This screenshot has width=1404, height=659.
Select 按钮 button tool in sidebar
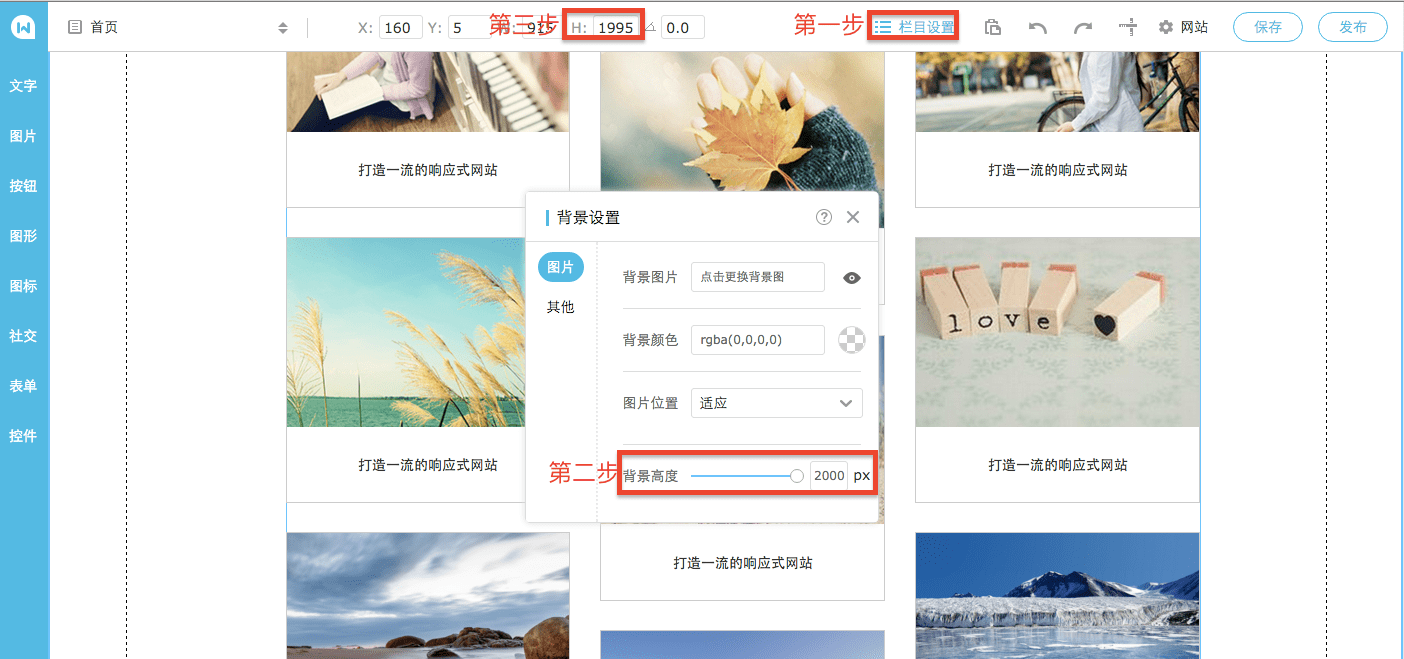23,186
